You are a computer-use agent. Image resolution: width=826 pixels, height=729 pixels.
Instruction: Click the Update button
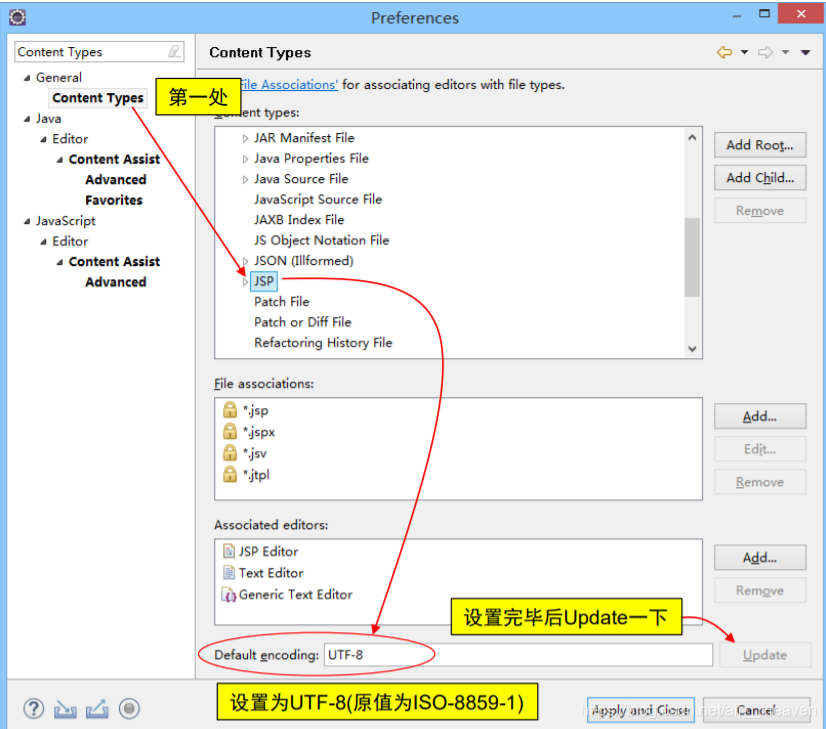point(765,655)
